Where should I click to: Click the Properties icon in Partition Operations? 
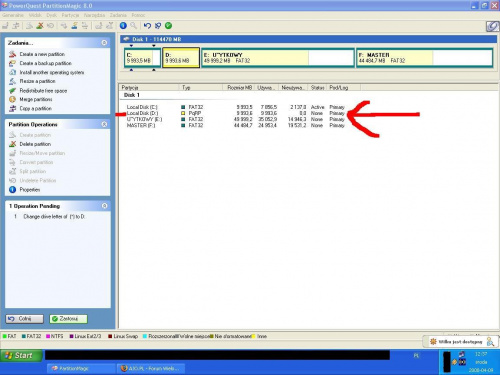12,190
